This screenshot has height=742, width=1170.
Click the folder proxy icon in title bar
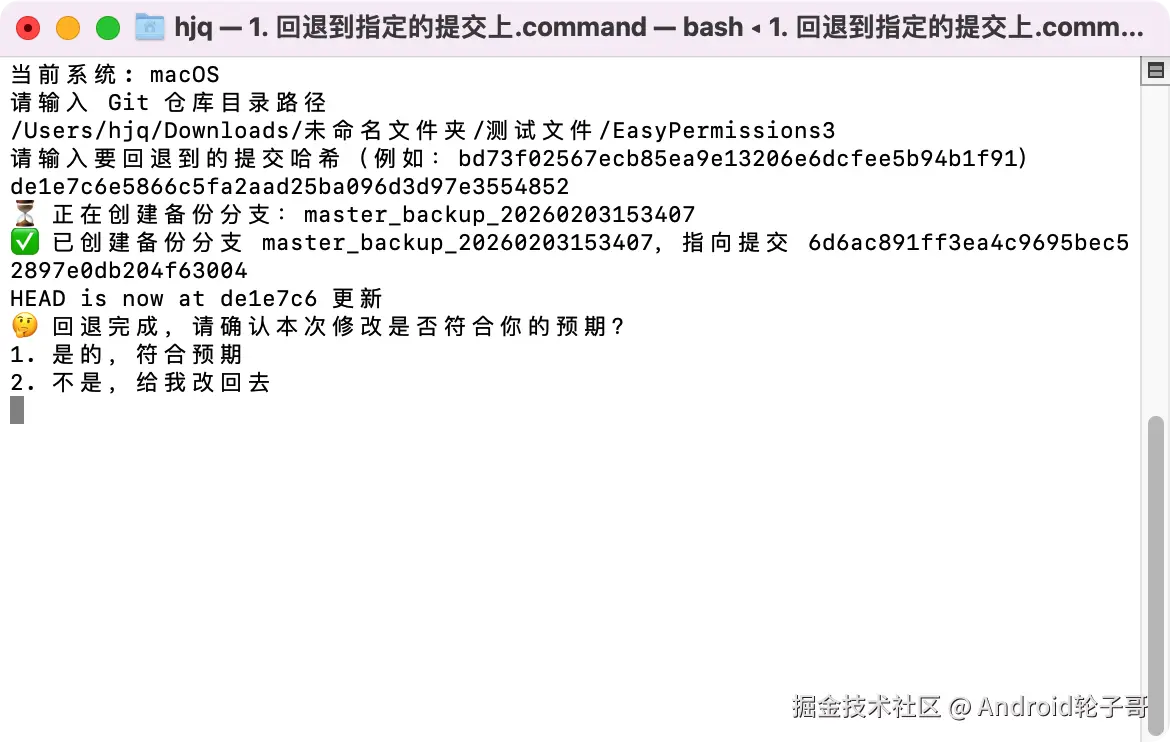[149, 28]
